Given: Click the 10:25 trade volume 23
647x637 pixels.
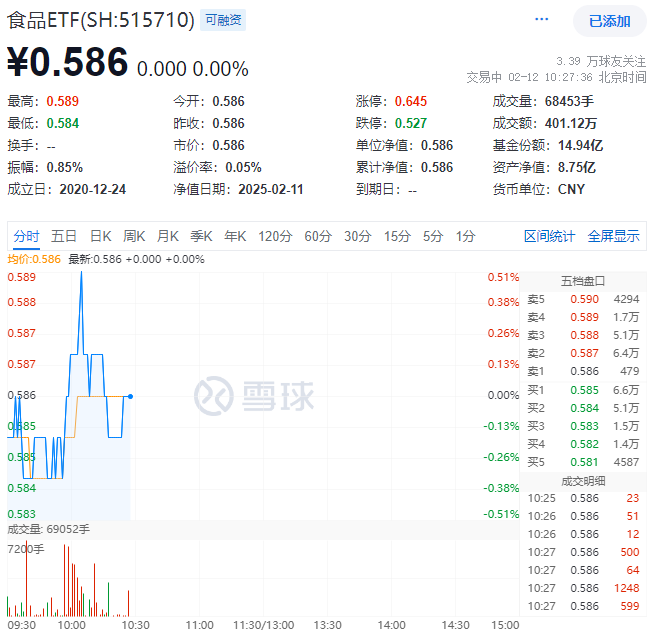Looking at the screenshot, I should click(x=633, y=498).
